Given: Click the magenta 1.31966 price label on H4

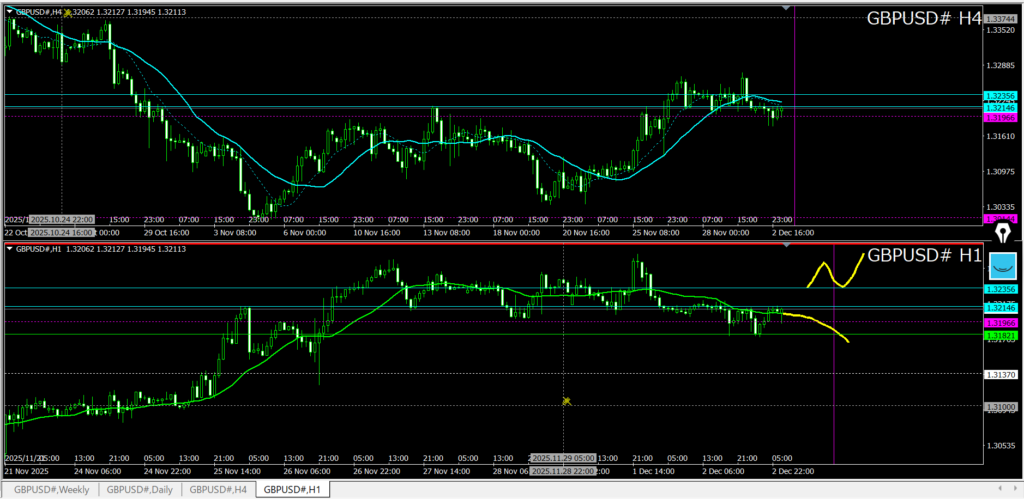Looking at the screenshot, I should tap(1000, 116).
